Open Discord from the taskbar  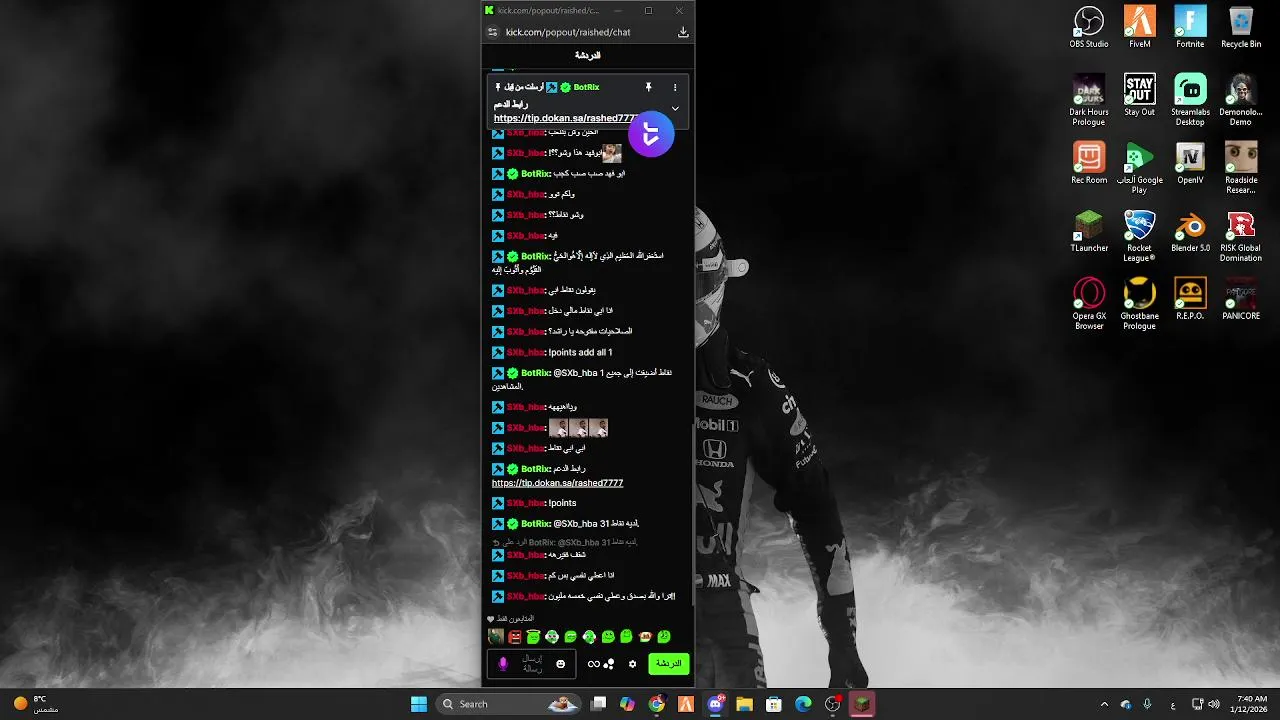715,704
